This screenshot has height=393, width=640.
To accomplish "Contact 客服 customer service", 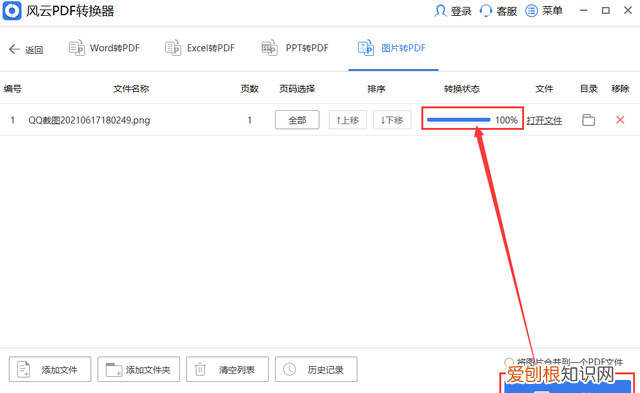I will 498,11.
